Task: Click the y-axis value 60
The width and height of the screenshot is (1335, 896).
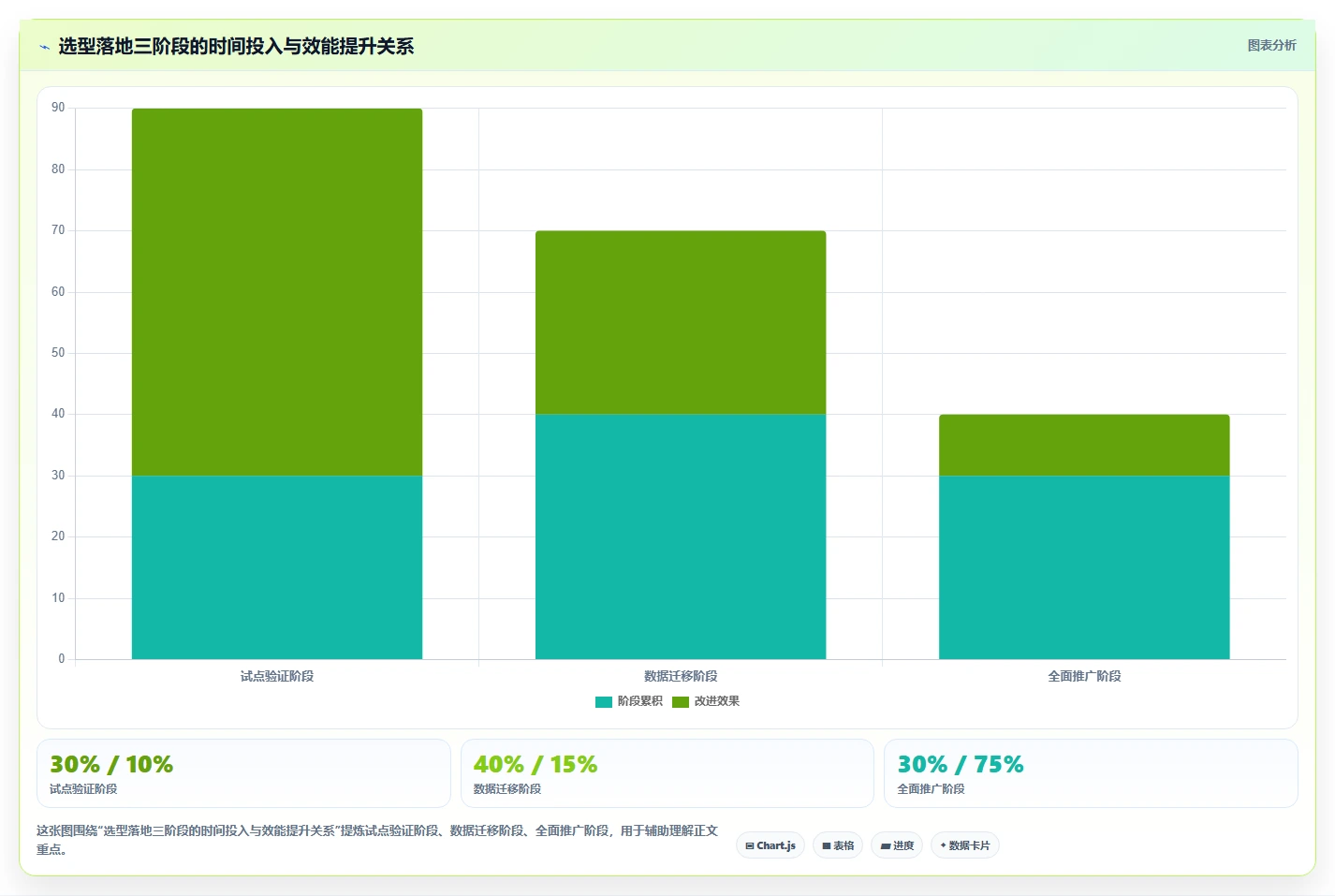Action: [x=58, y=292]
